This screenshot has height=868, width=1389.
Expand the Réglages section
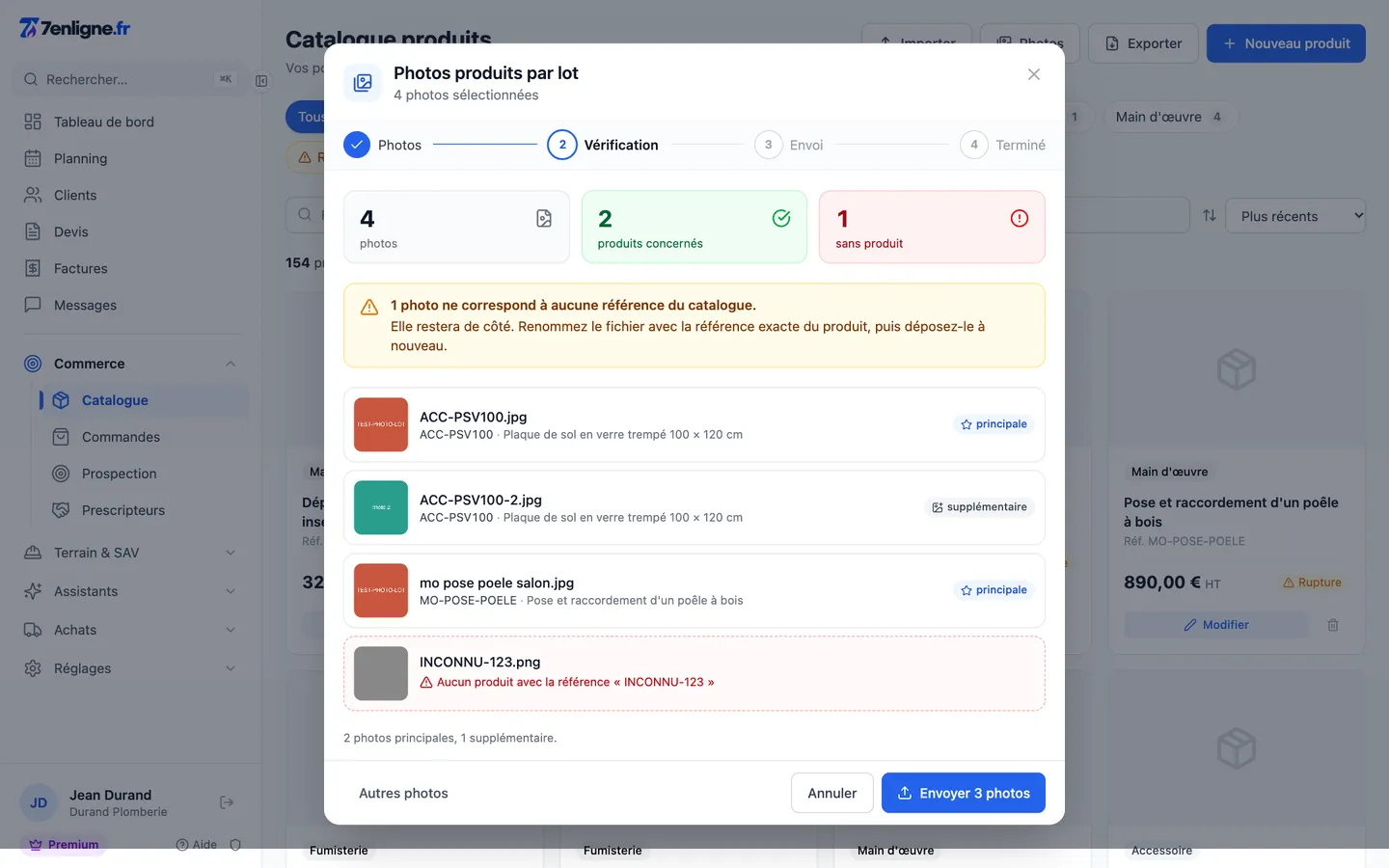(130, 668)
